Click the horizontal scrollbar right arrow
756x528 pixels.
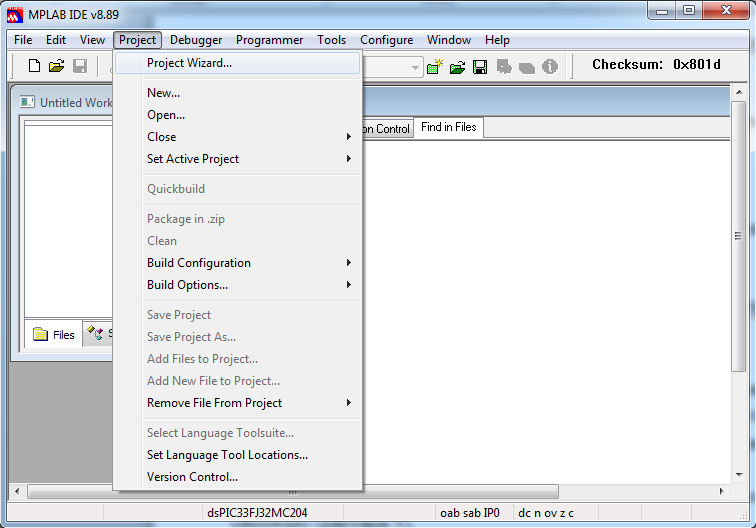(721, 491)
